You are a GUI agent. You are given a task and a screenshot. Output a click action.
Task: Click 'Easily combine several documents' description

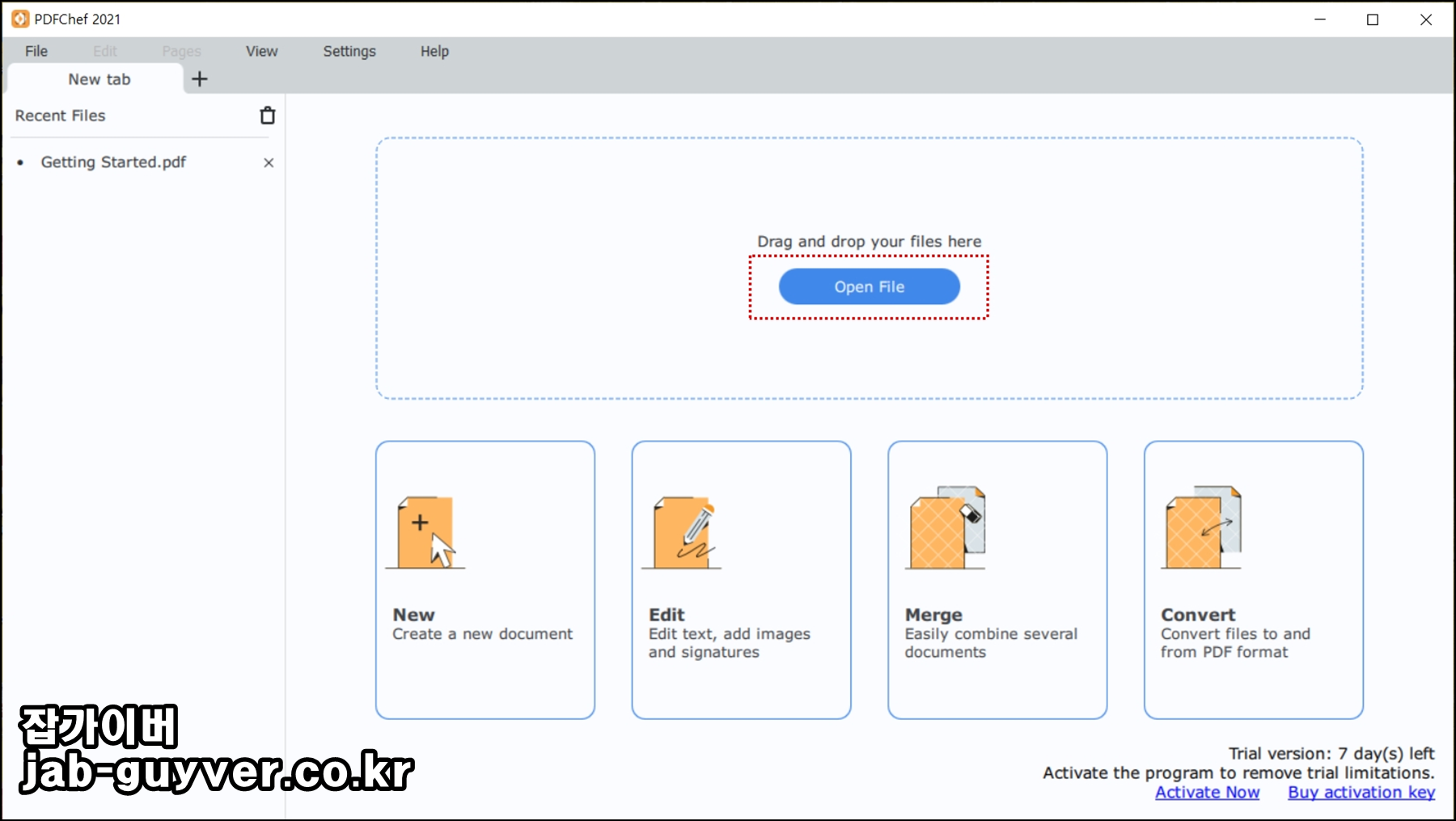(x=991, y=643)
